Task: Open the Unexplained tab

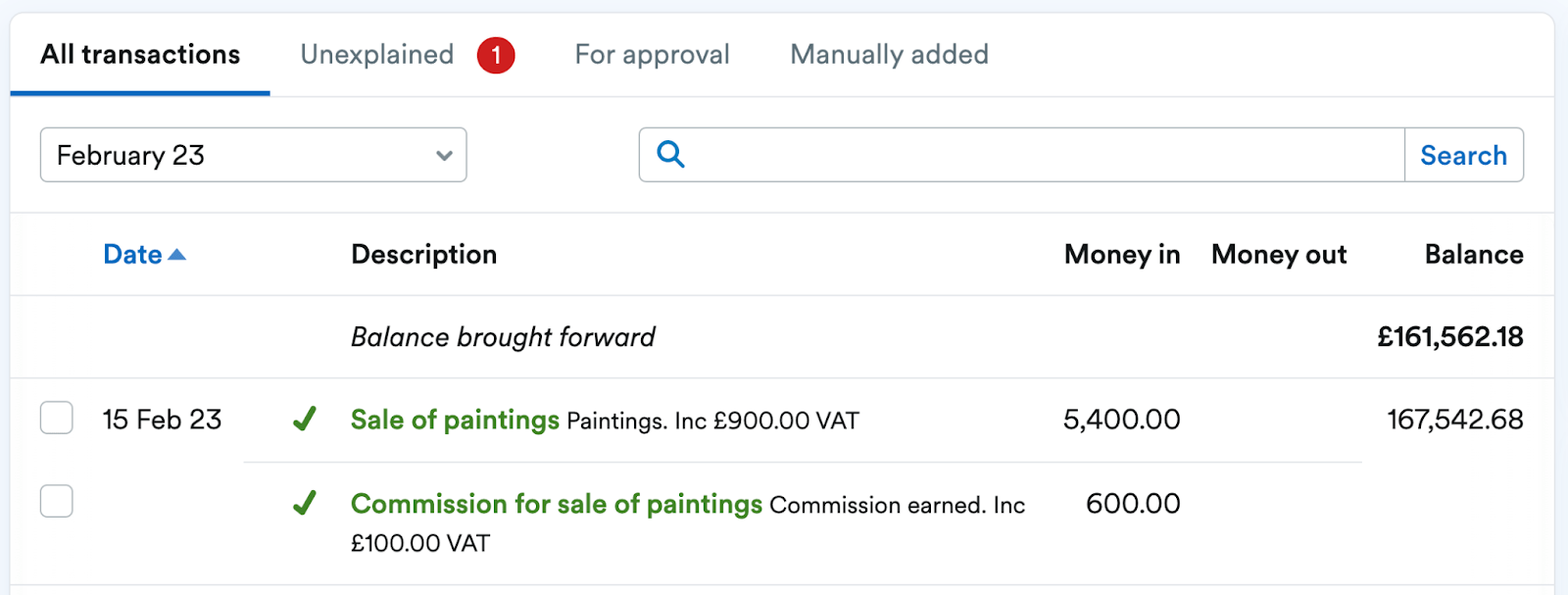Action: point(377,55)
